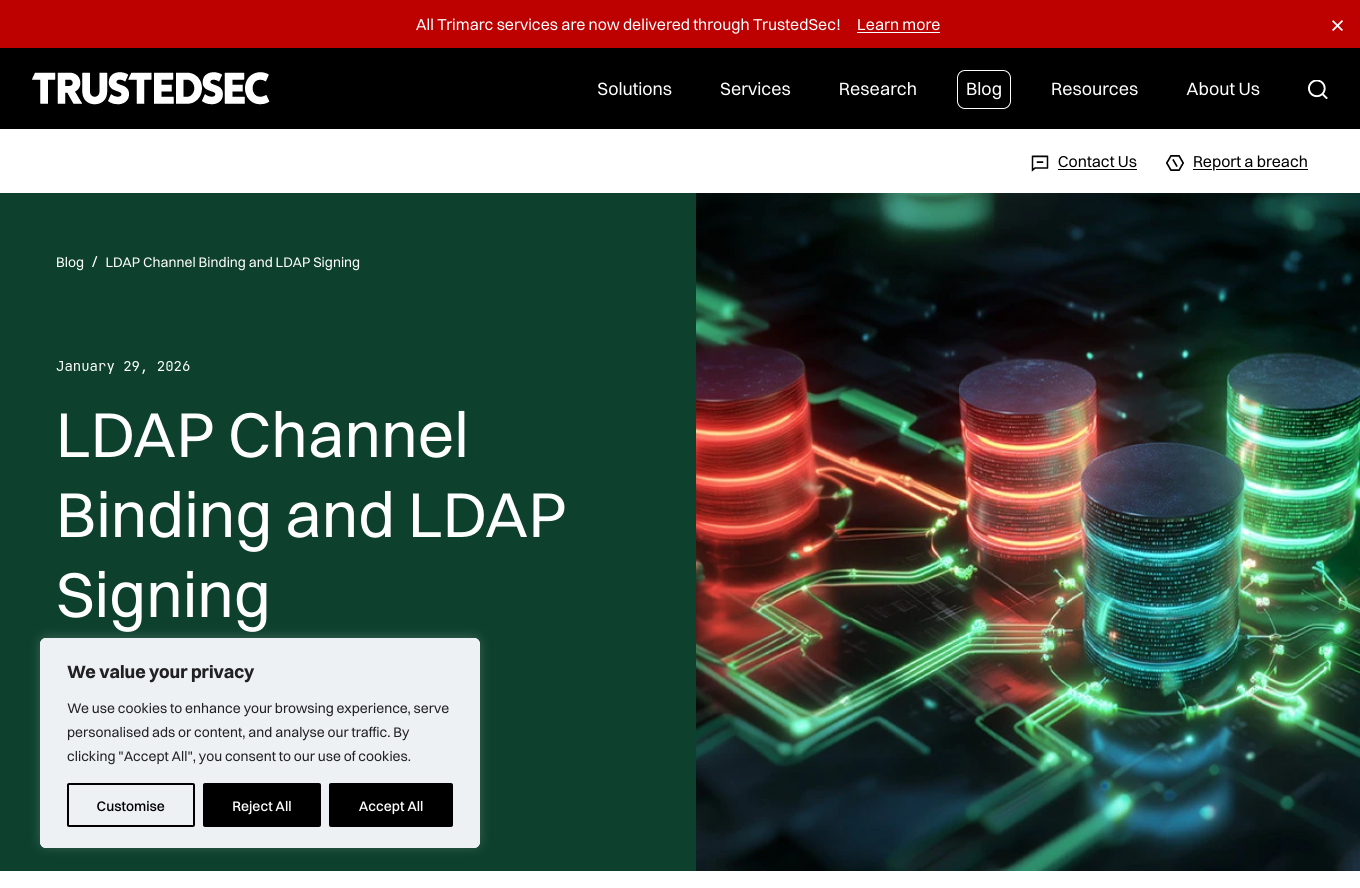1360x888 pixels.
Task: Reject All cookies
Action: (262, 805)
